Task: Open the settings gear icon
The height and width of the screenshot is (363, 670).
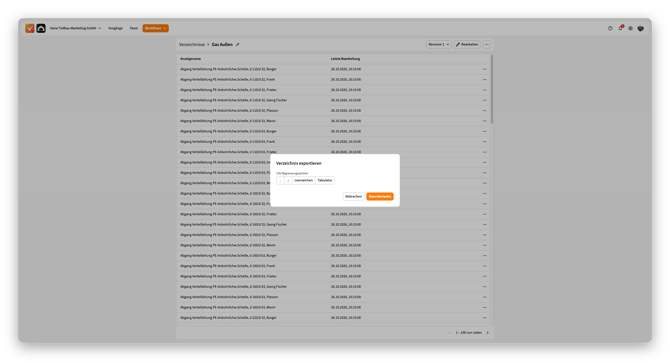Action: click(x=630, y=28)
